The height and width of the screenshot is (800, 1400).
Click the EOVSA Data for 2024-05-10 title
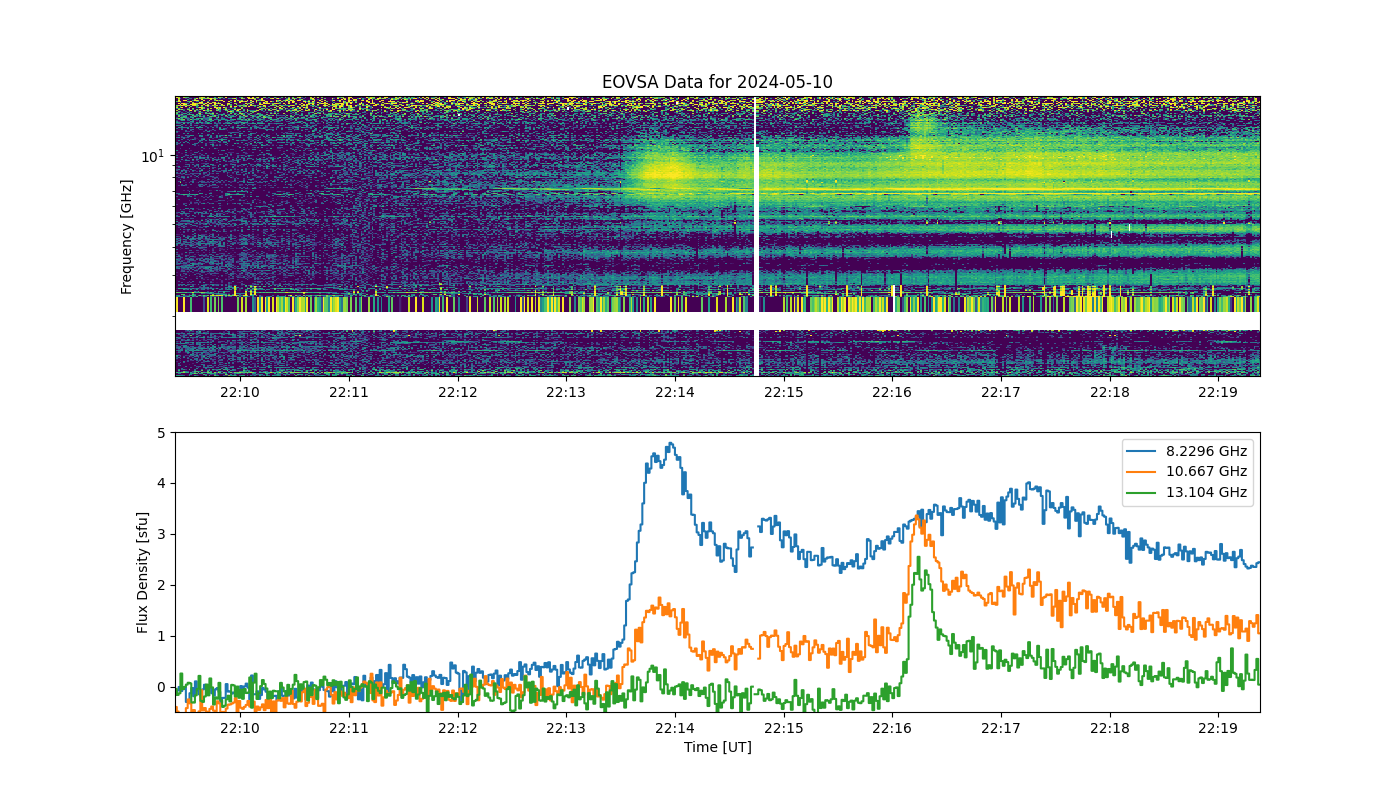(717, 82)
